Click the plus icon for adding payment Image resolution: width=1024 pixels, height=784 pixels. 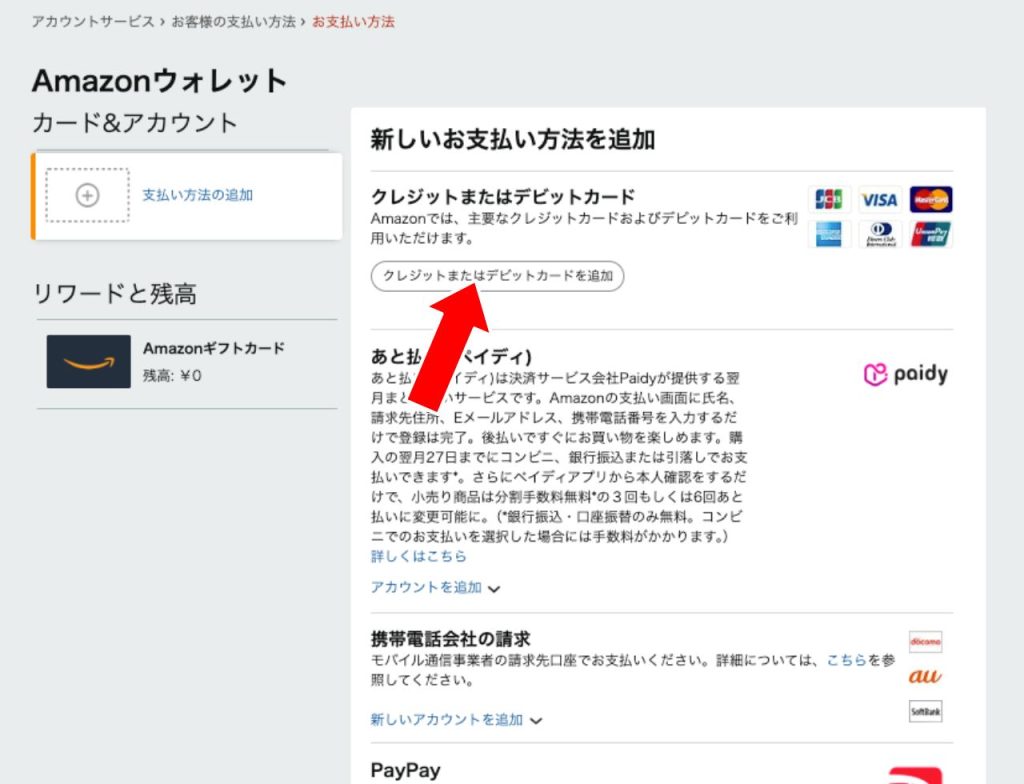point(88,195)
